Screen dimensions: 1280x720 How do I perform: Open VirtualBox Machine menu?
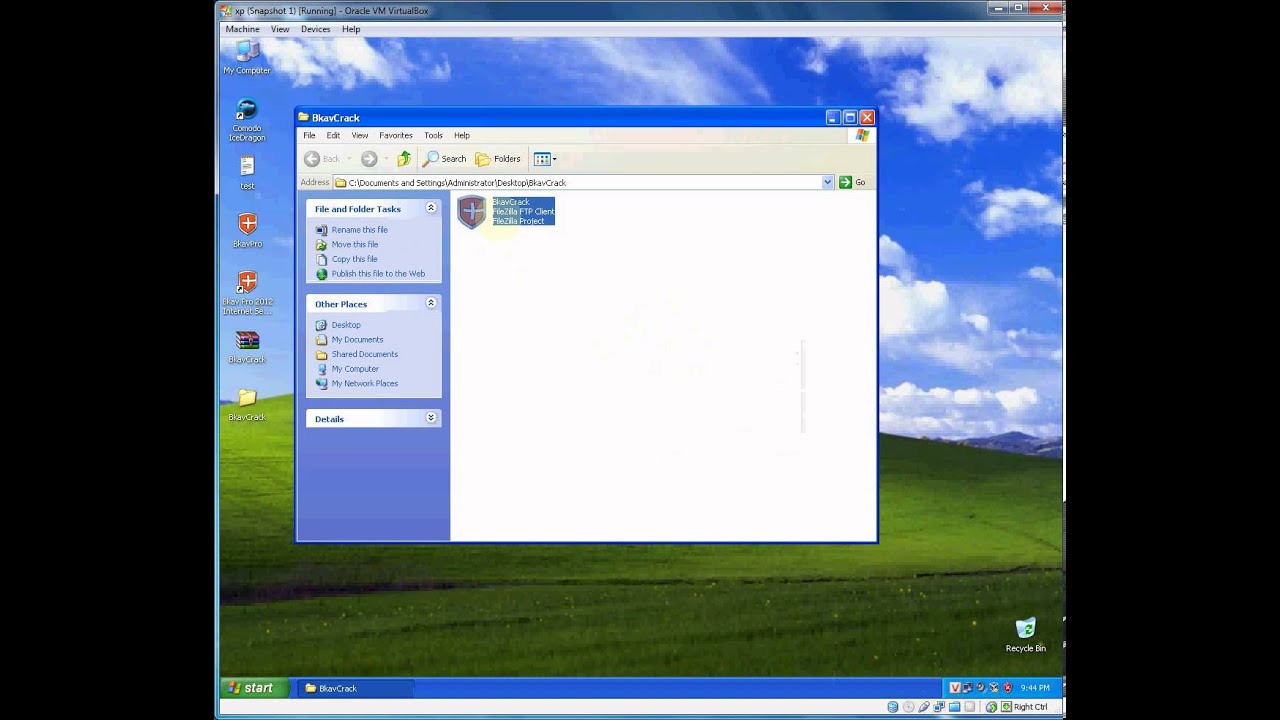pyautogui.click(x=242, y=29)
